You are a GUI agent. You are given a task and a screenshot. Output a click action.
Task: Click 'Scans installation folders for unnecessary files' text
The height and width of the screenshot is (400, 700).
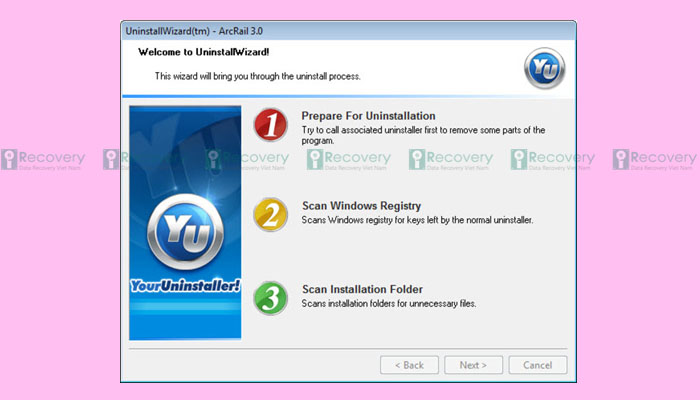tap(389, 304)
